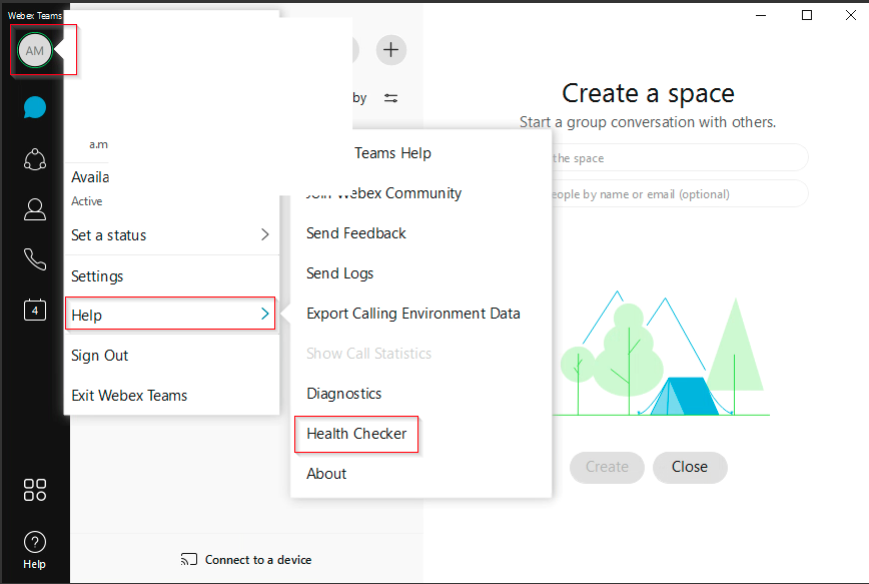Click the AM profile avatar
This screenshot has width=869, height=584.
(x=35, y=50)
